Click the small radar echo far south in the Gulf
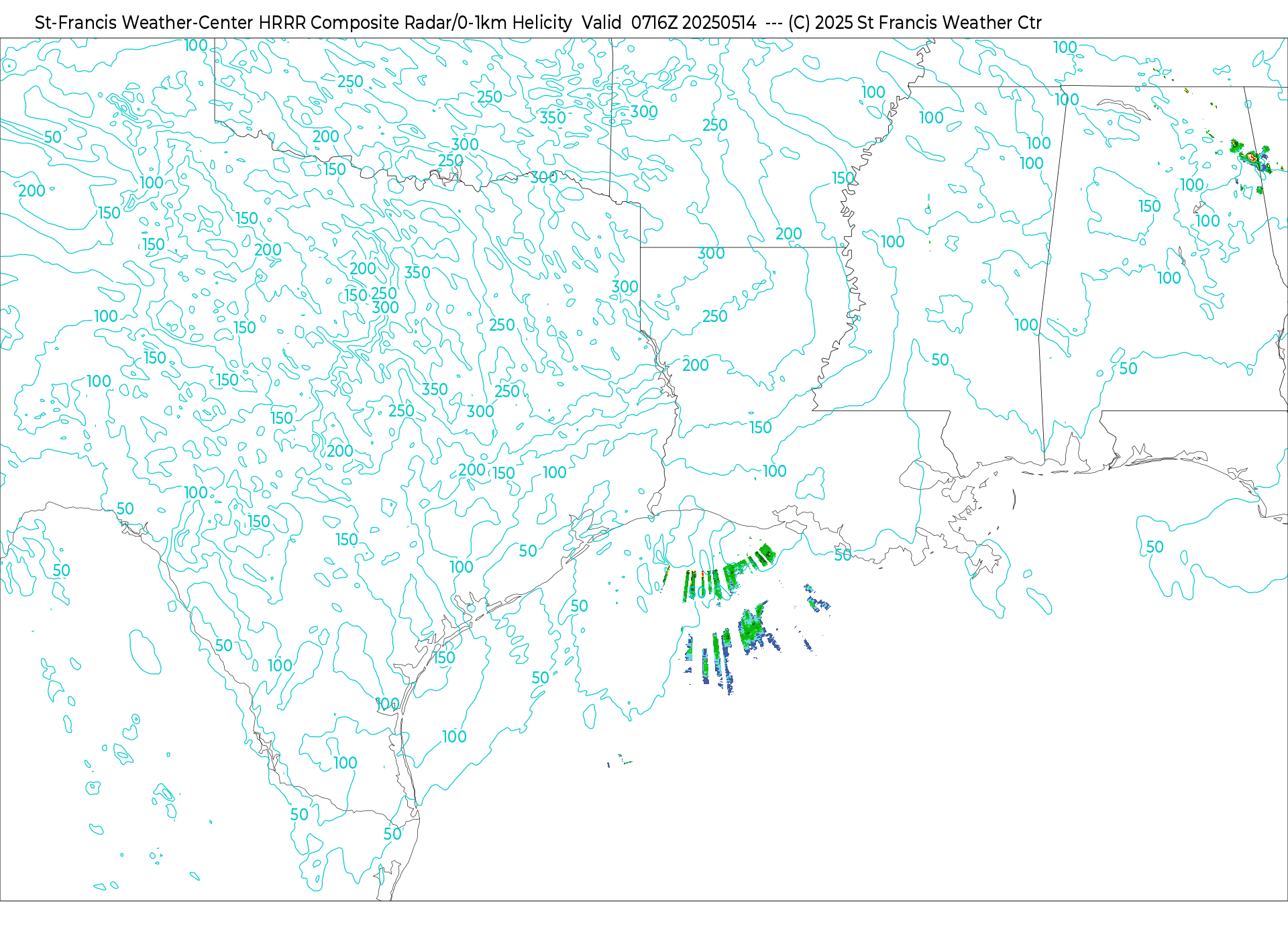 (x=620, y=761)
